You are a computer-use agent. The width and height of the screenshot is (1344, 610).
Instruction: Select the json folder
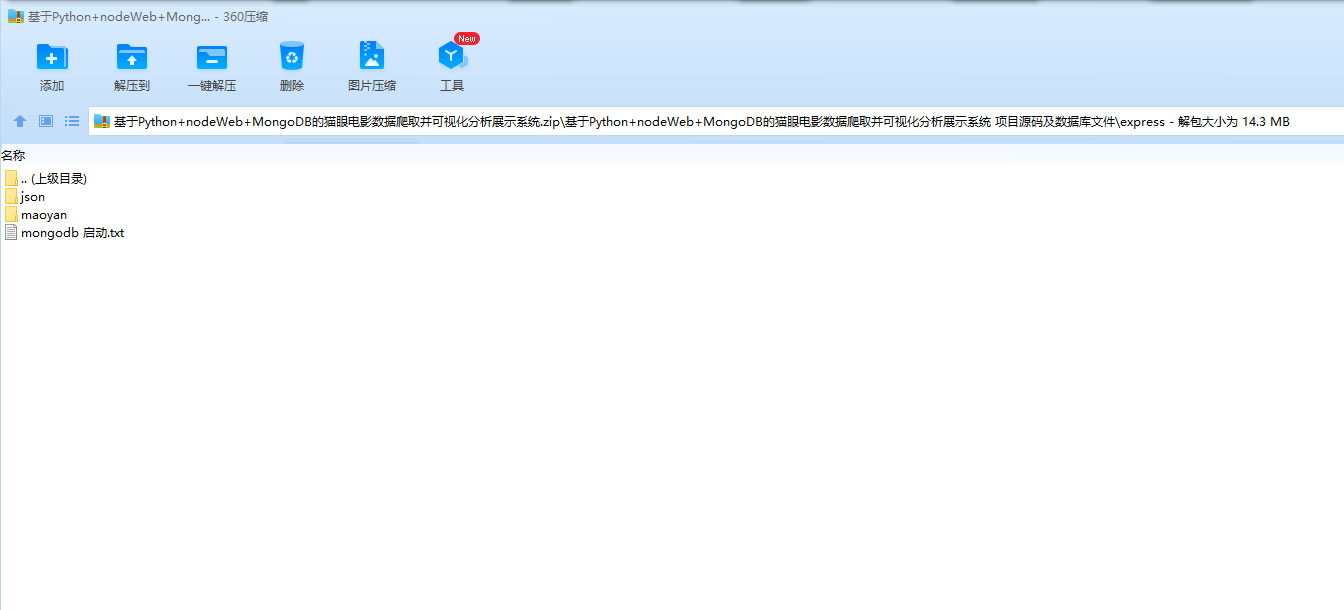point(25,196)
